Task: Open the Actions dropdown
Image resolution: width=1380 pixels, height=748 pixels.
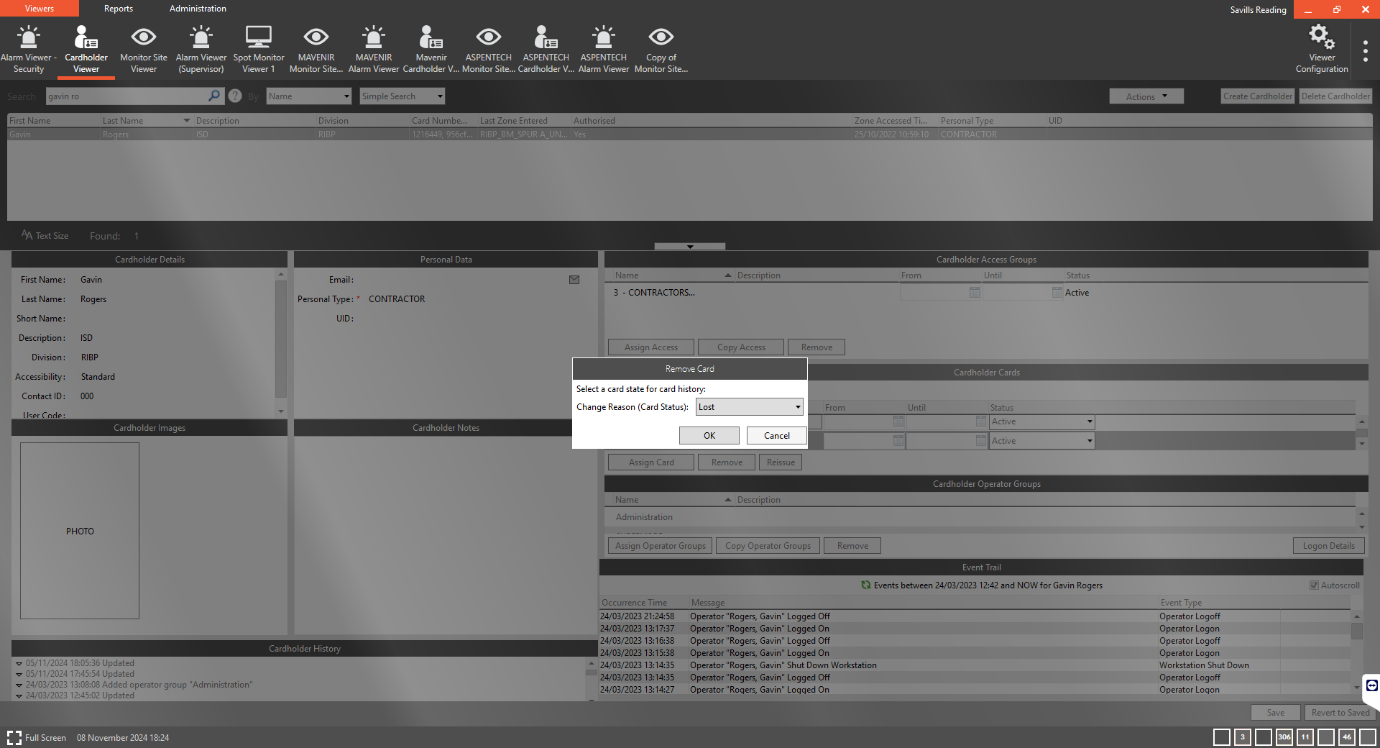Action: point(1146,96)
